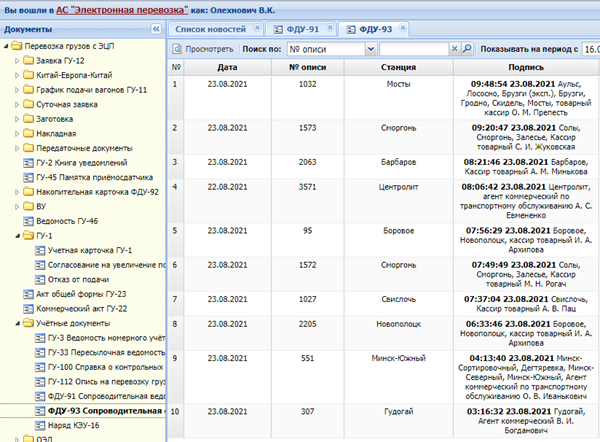Open Согласование на увеличение tree item

(106, 265)
